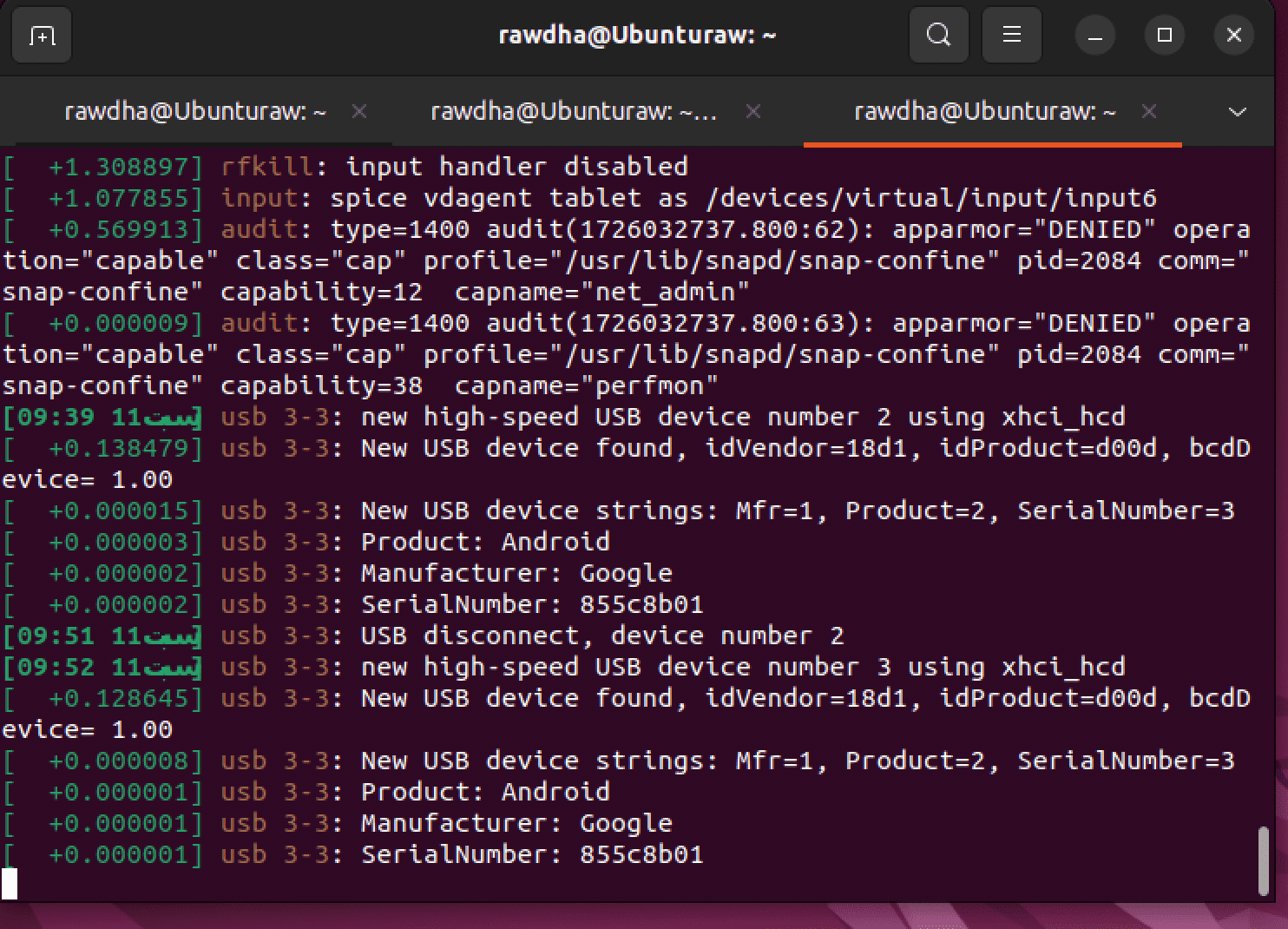Viewport: 1288px width, 929px height.
Task: Open a new terminal tab
Action: 42,35
